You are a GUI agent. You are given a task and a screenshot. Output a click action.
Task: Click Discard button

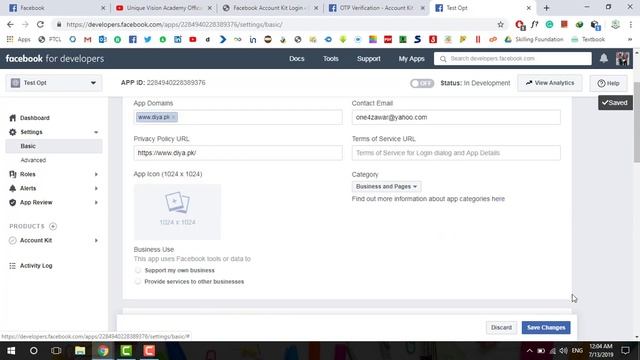pyautogui.click(x=501, y=328)
